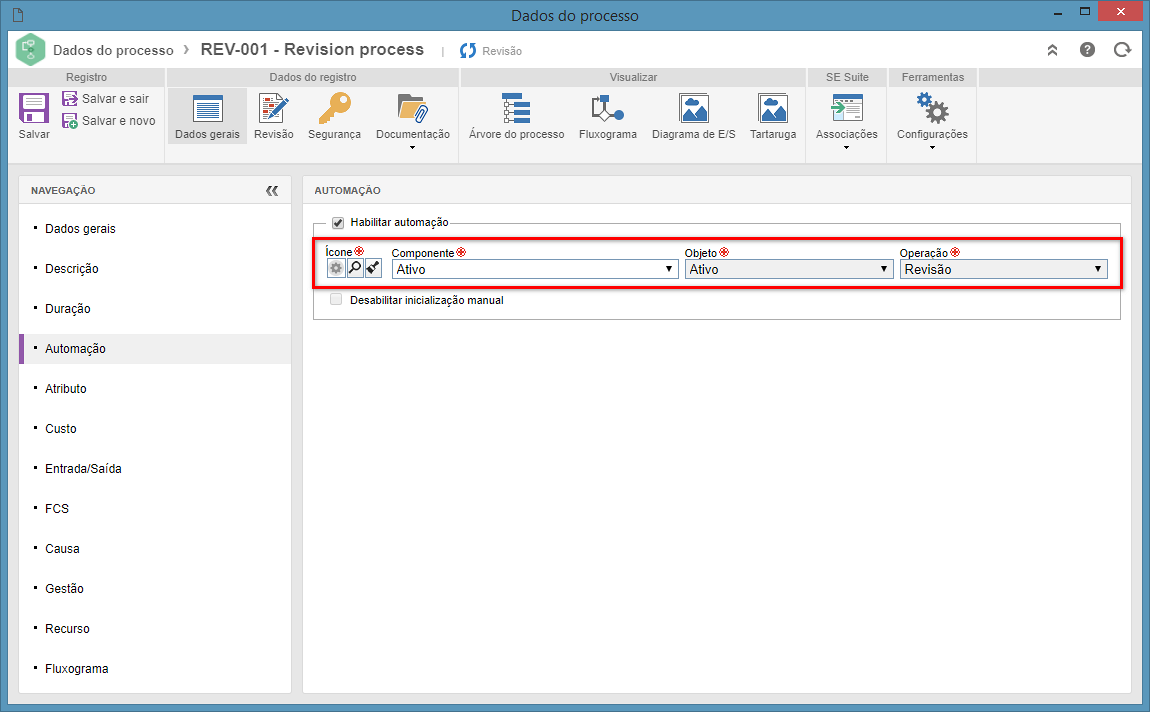1150x712 pixels.
Task: Uncheck Habilitar automação checkbox
Action: [x=338, y=222]
